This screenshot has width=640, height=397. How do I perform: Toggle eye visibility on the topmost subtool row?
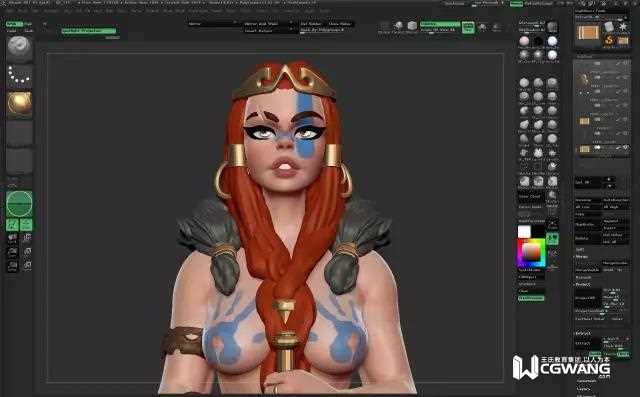click(625, 63)
